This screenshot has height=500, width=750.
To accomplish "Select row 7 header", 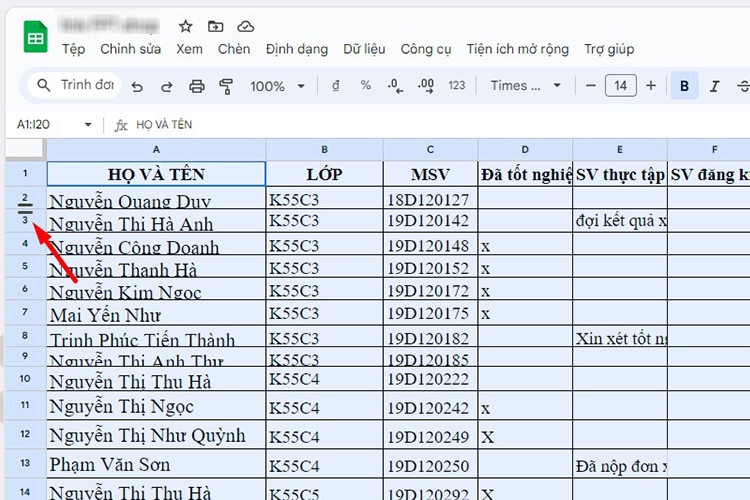I will click(x=26, y=312).
